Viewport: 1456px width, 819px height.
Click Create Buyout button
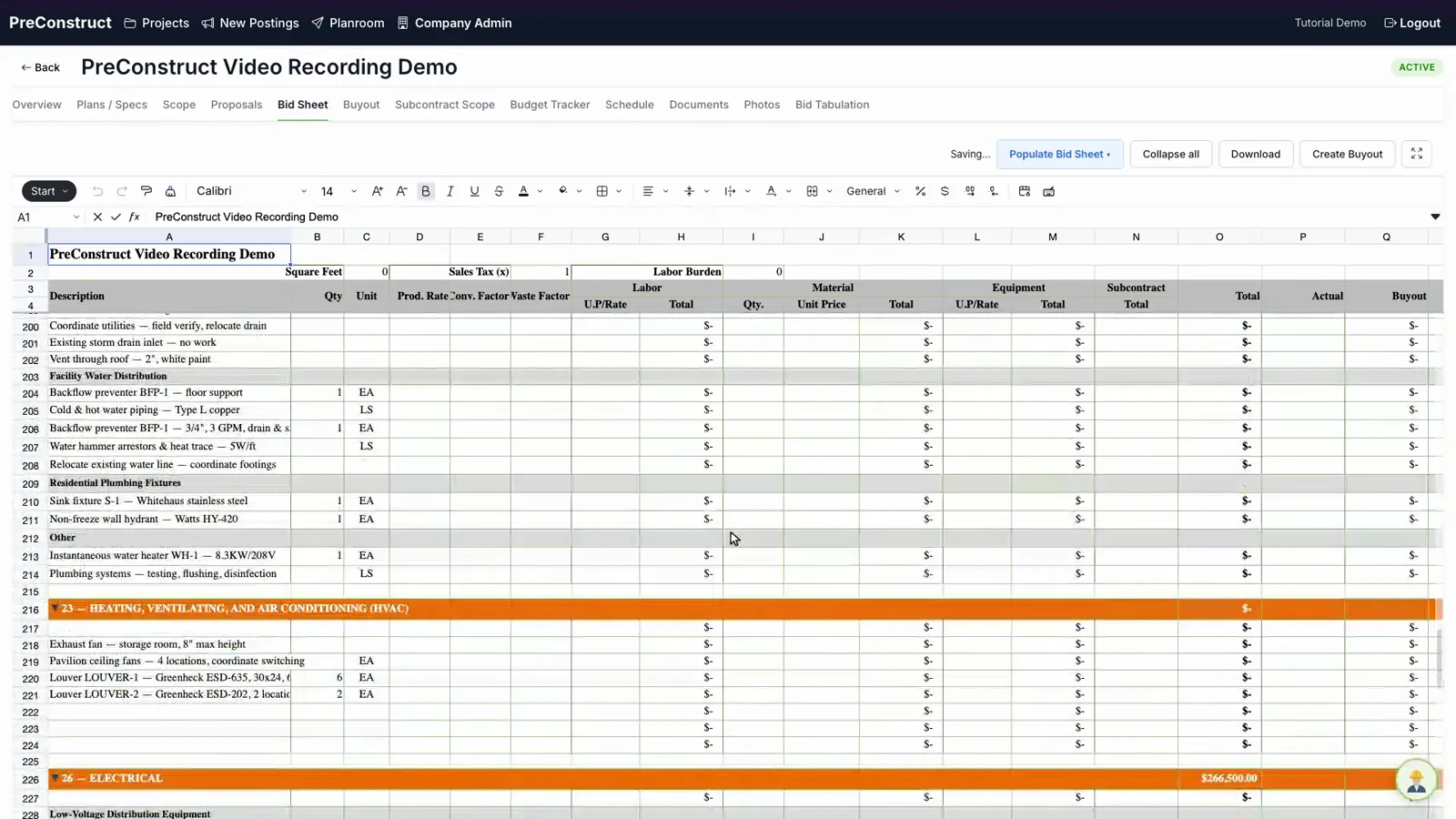coord(1347,154)
